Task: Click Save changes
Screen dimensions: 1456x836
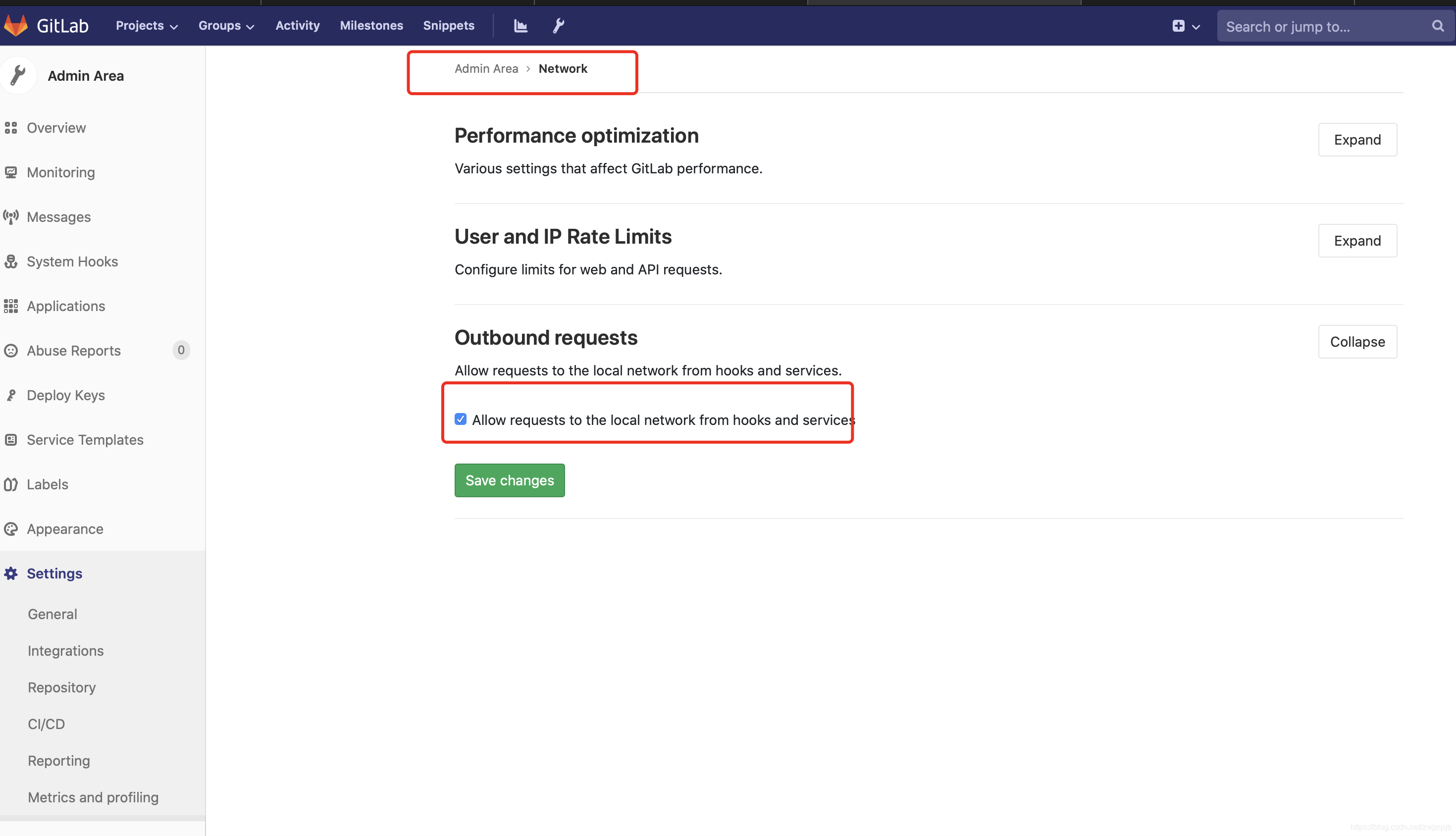Action: [509, 480]
